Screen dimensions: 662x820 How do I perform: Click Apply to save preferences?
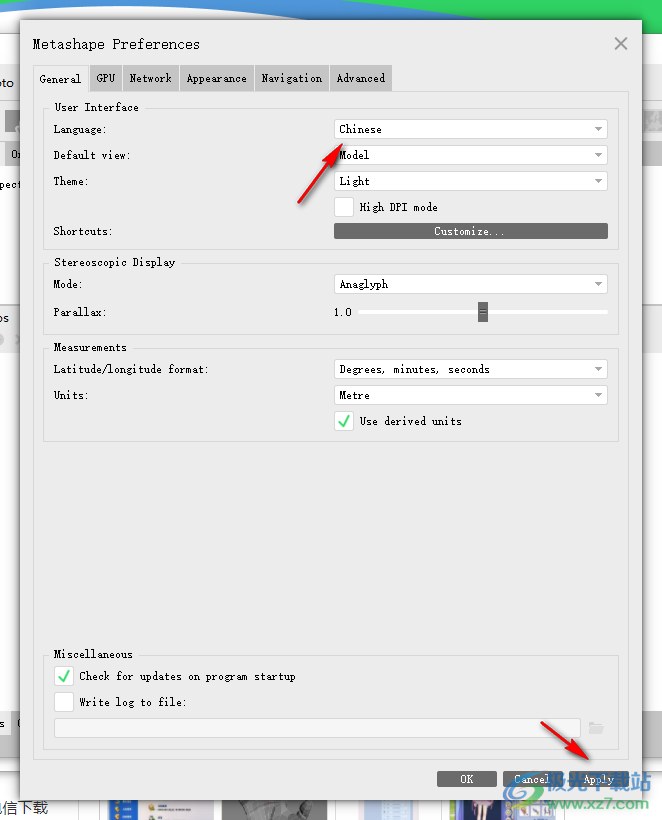(599, 779)
